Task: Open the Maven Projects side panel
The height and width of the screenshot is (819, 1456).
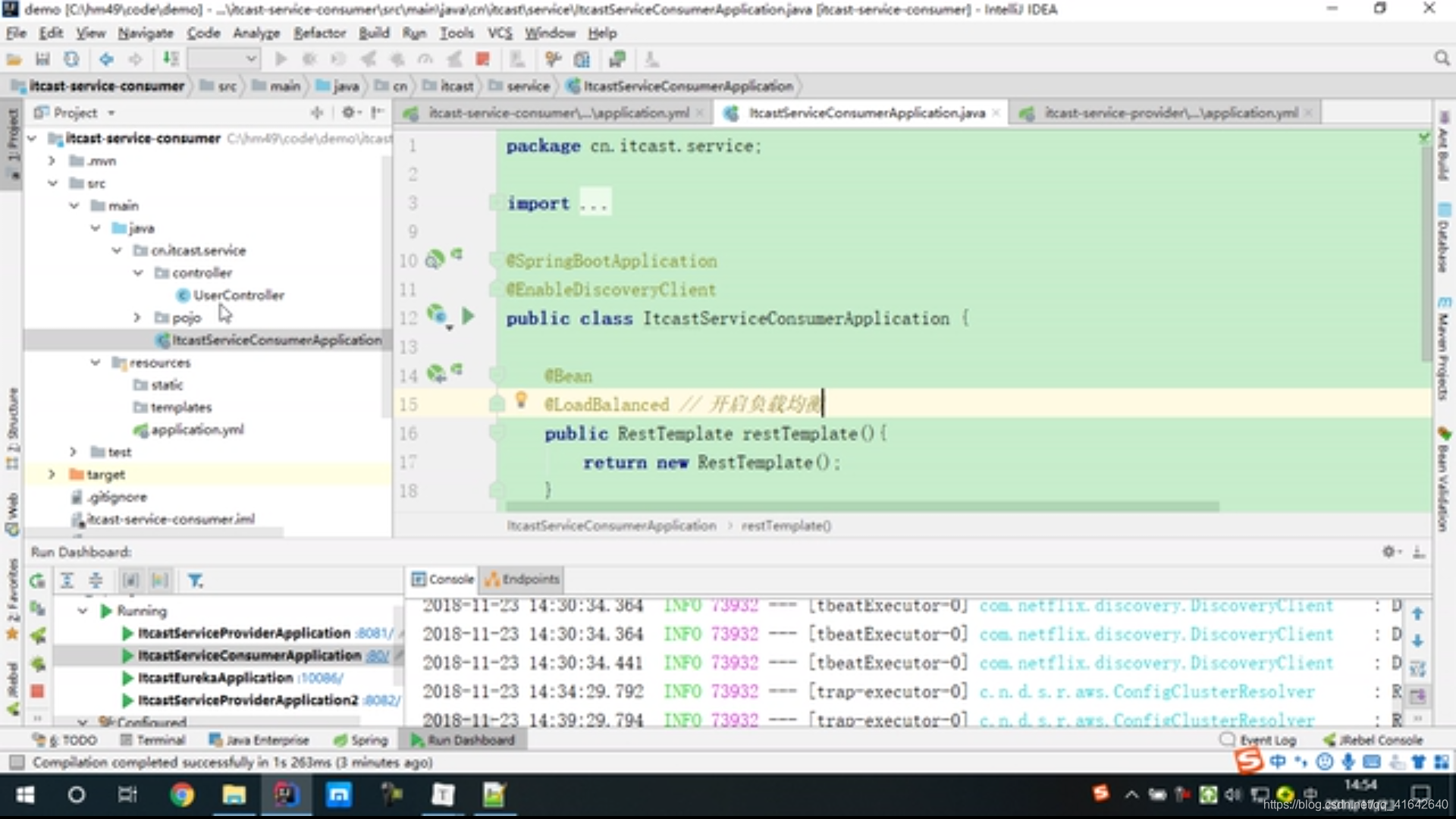Action: 1443,349
